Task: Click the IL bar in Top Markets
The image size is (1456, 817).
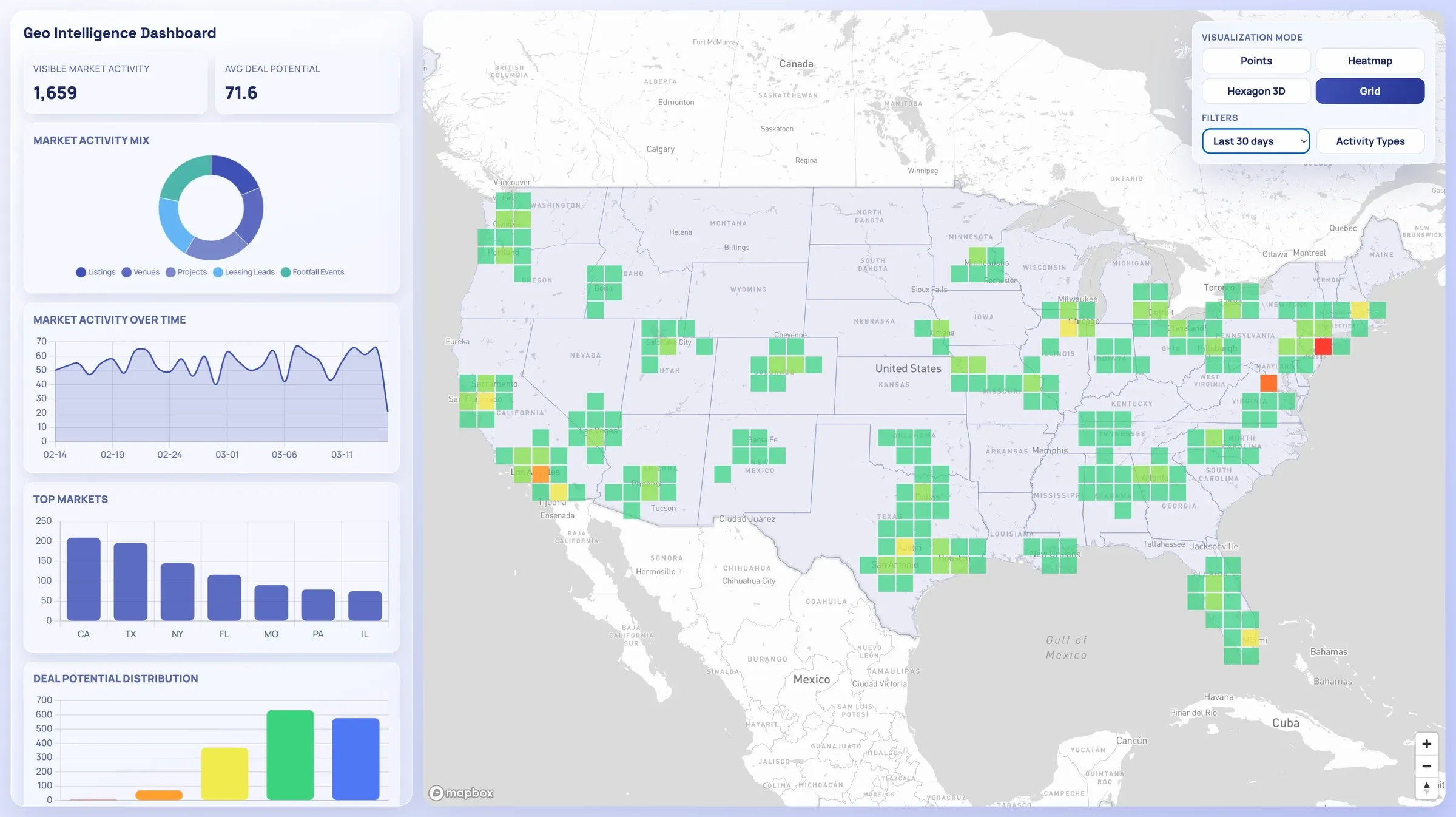Action: tap(365, 606)
